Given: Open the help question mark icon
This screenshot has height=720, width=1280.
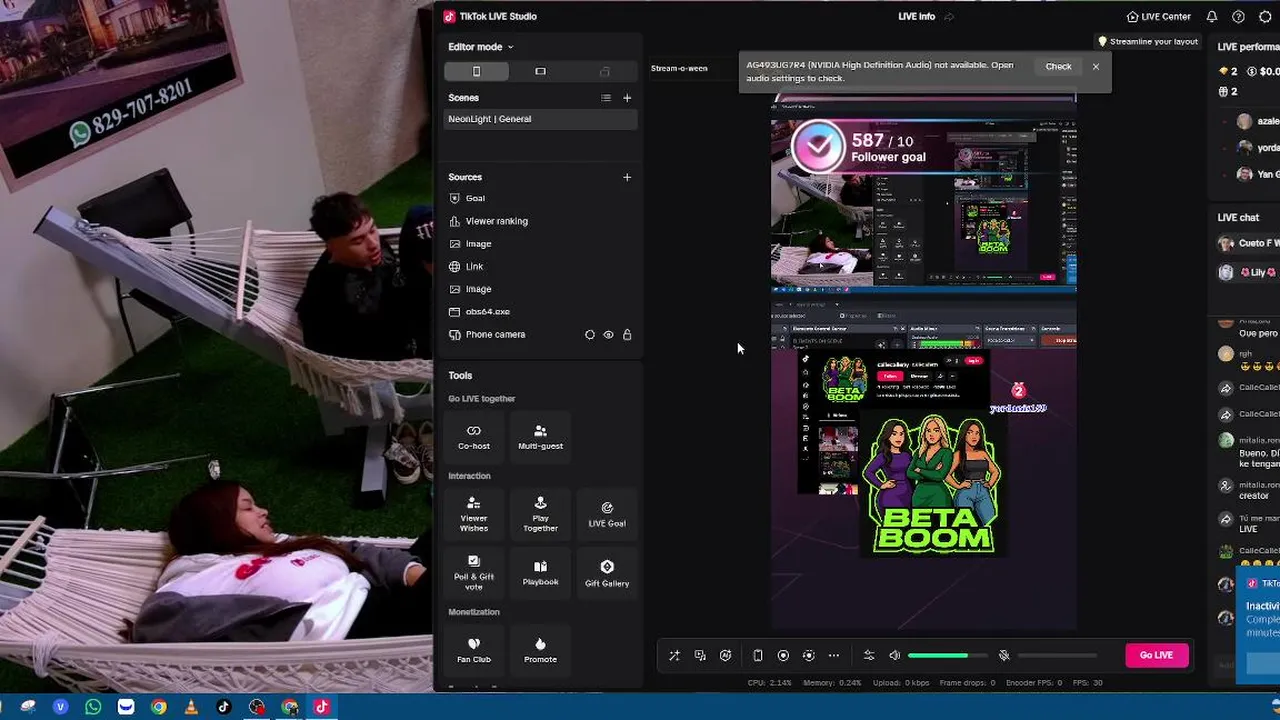Looking at the screenshot, I should pos(1239,17).
